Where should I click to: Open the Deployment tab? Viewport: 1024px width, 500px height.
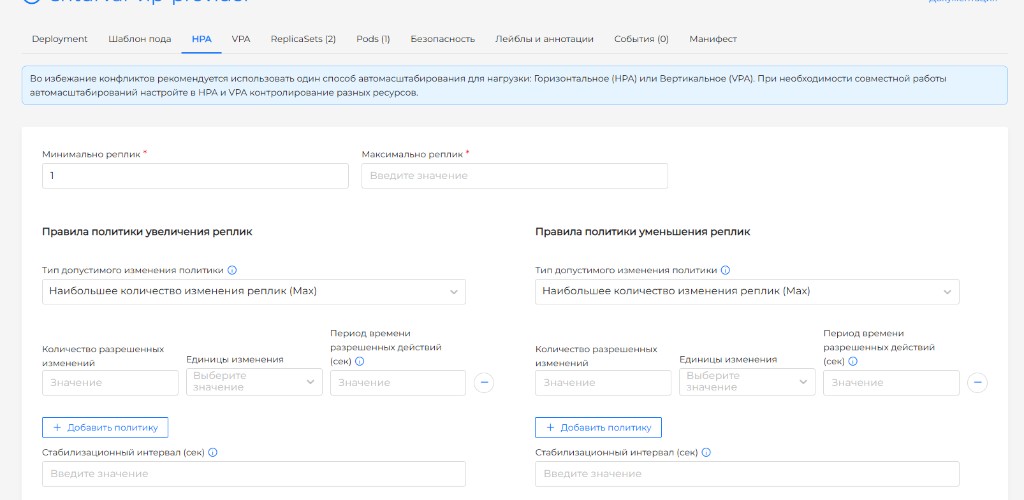tap(59, 39)
